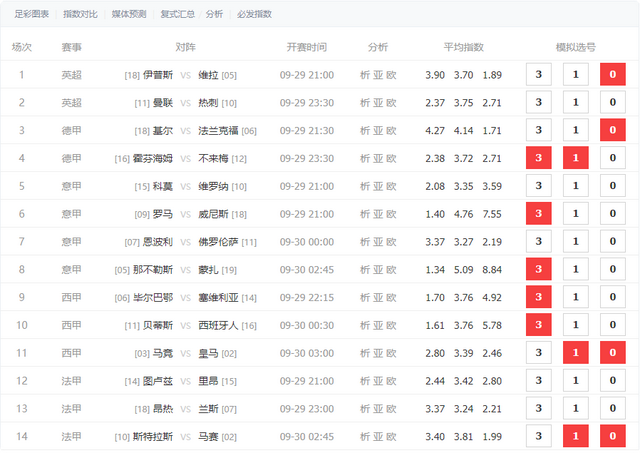Image resolution: width=640 pixels, height=453 pixels.
Task: Click the 平均指数 column header
Action: coord(463,47)
